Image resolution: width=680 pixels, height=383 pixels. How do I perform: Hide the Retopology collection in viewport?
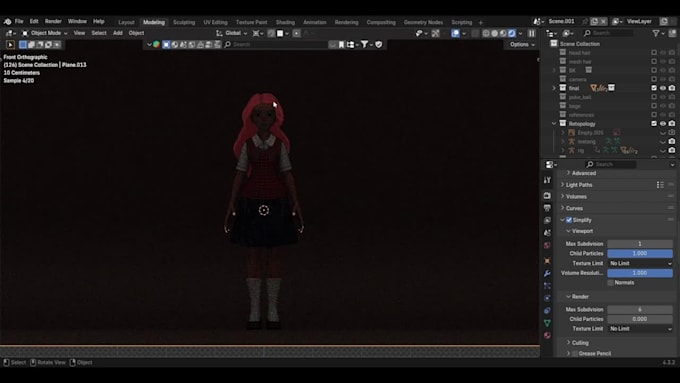tap(663, 124)
